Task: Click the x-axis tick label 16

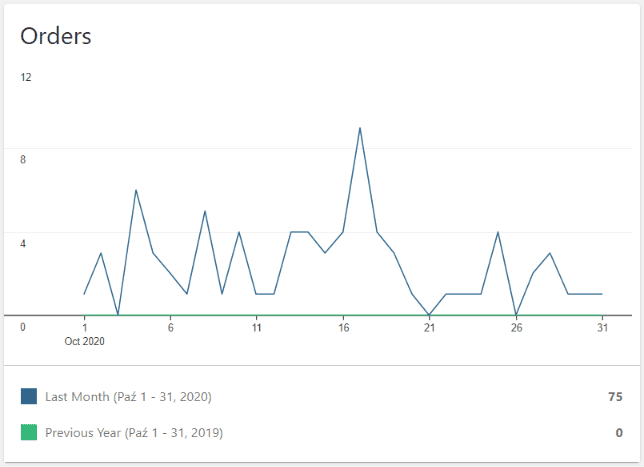Action: tap(343, 327)
